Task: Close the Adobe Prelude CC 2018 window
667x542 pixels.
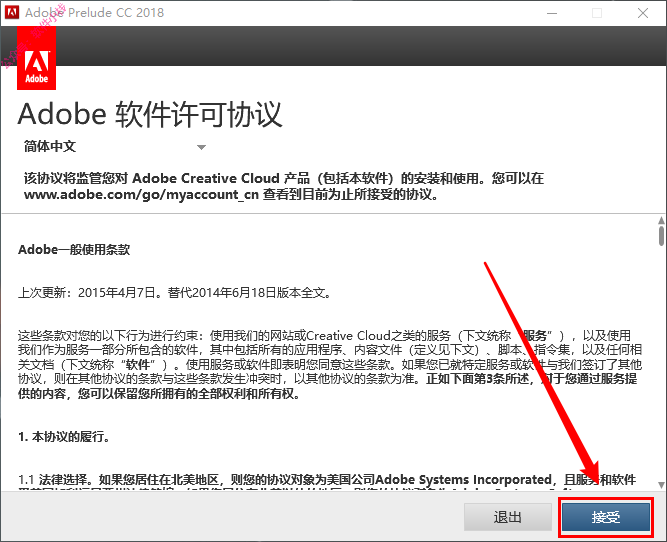Action: [x=643, y=13]
